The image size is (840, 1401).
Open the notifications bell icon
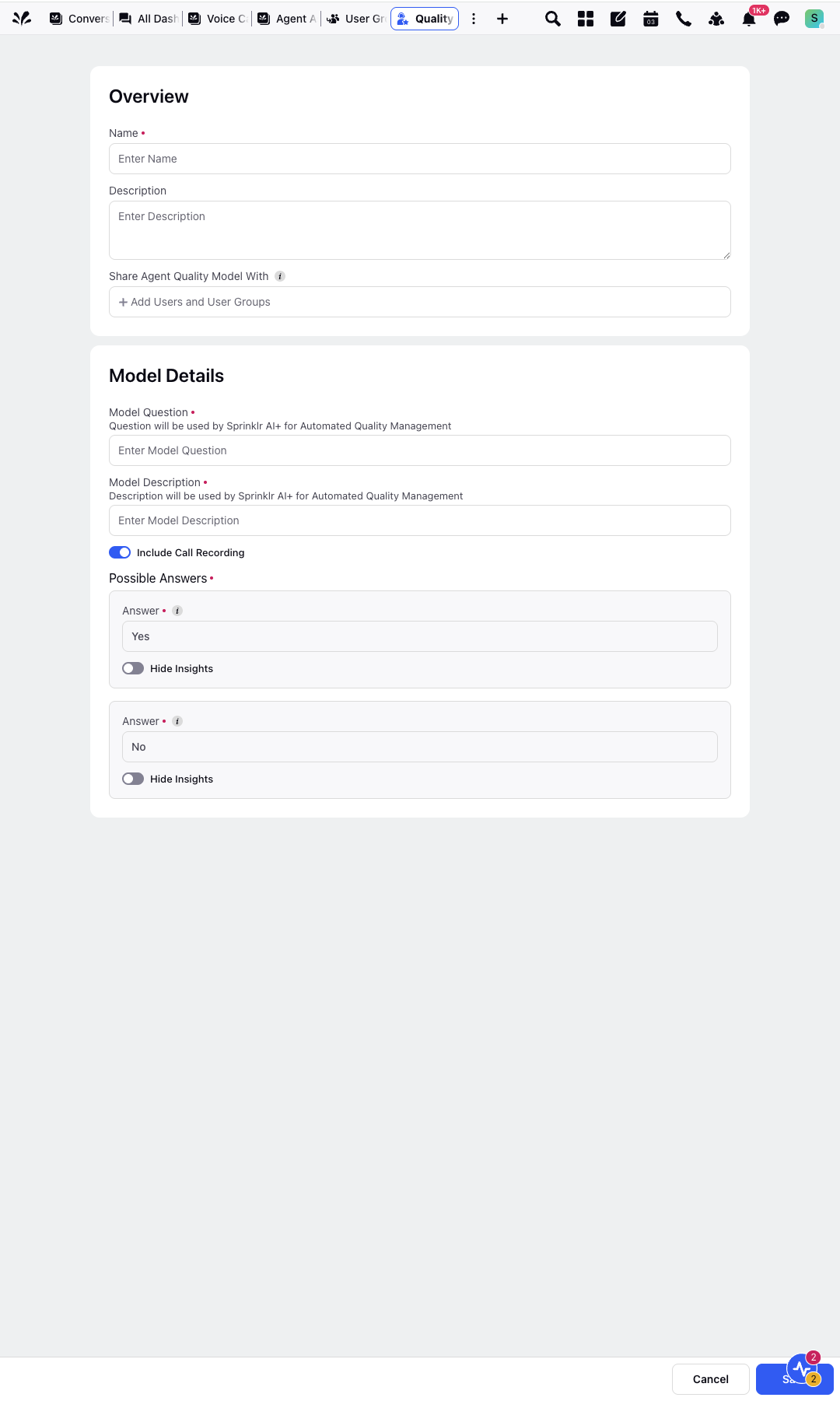[x=749, y=19]
